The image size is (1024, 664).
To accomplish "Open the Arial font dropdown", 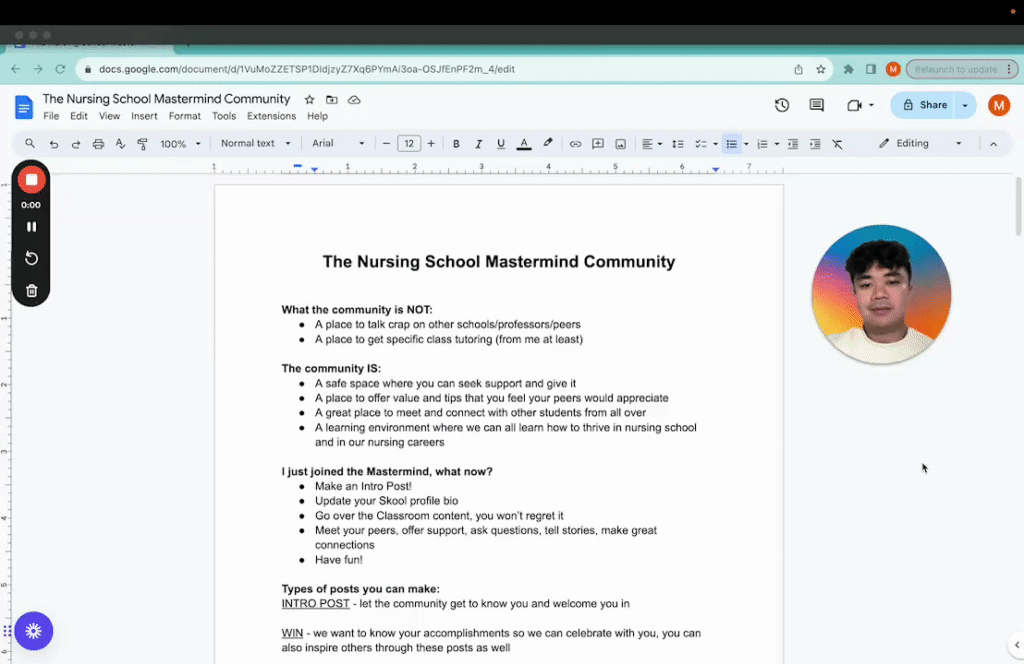I will tap(338, 144).
